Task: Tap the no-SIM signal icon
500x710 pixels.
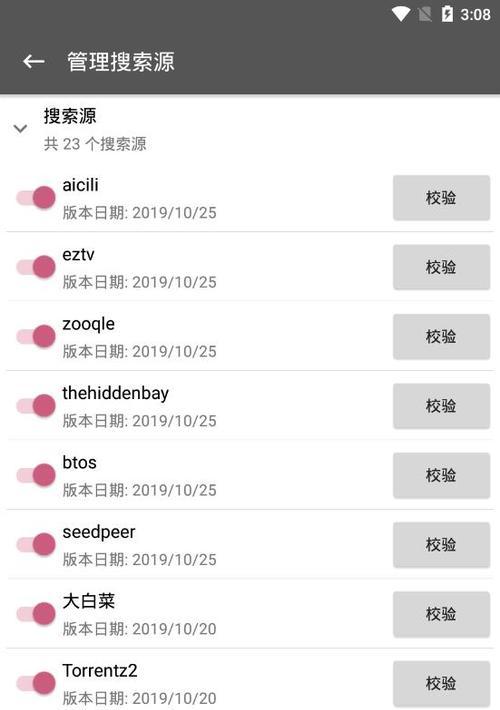Action: pos(425,14)
